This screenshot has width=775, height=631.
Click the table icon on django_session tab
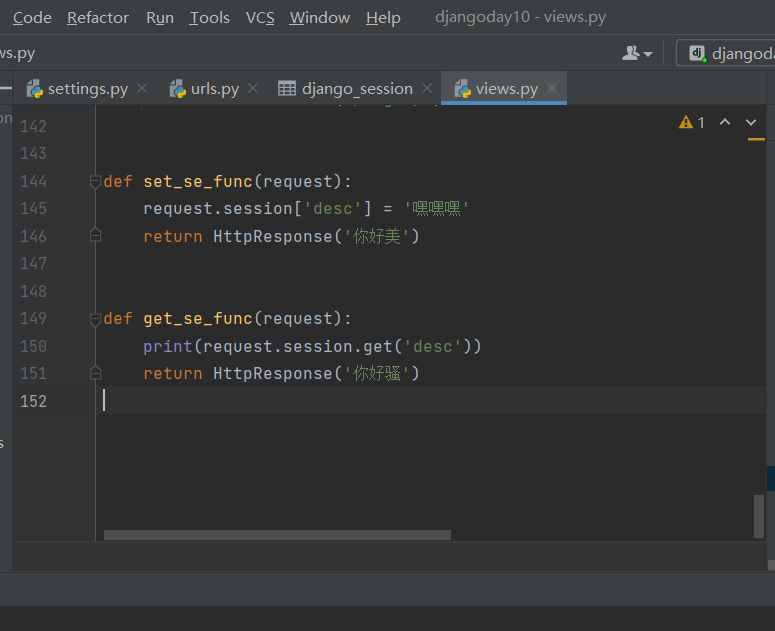pyautogui.click(x=287, y=88)
